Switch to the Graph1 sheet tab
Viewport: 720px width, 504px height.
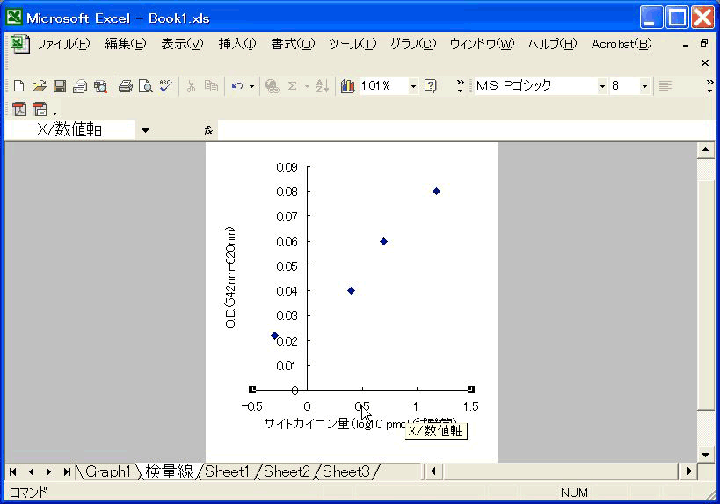pos(107,472)
